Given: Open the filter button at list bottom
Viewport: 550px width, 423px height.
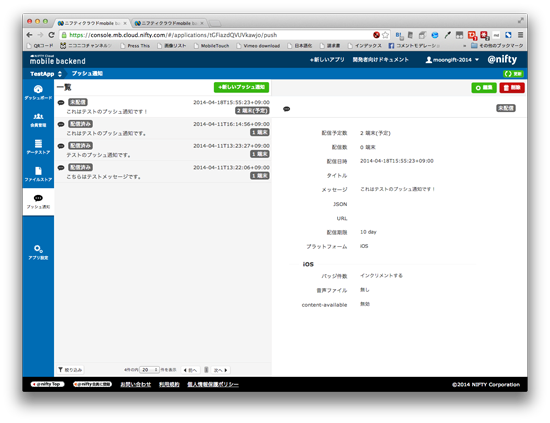Looking at the screenshot, I should 70,370.
